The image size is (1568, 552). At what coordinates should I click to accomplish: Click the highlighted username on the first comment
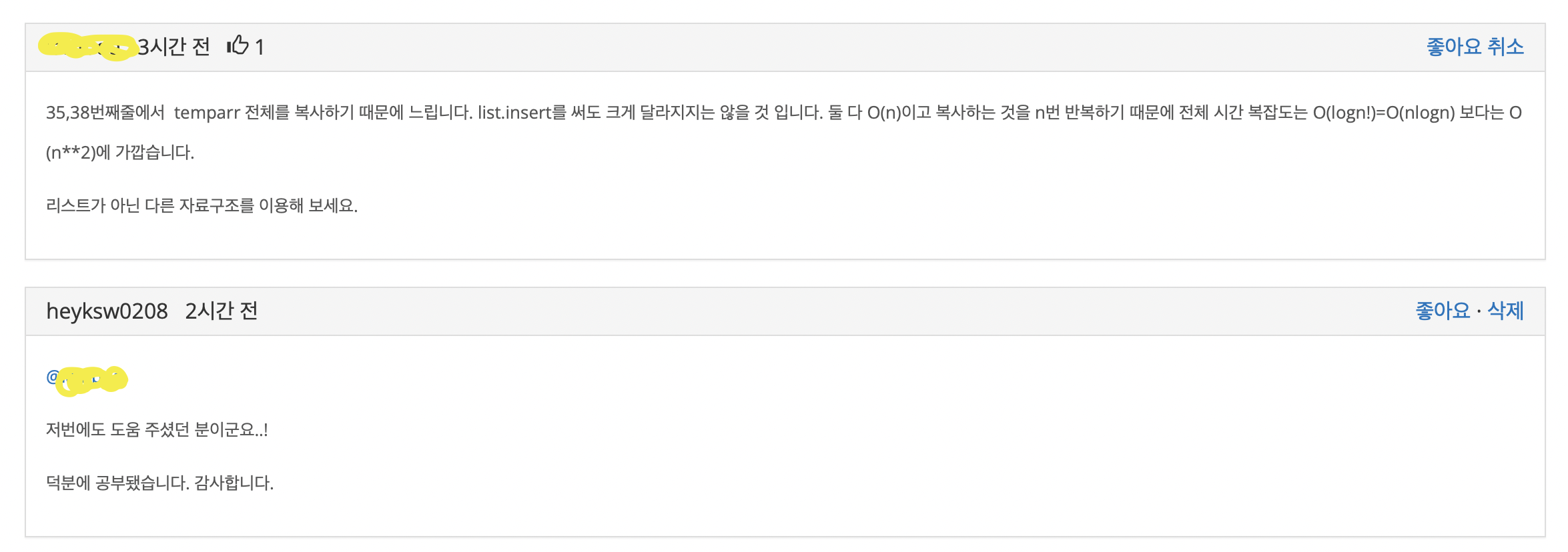[90, 45]
